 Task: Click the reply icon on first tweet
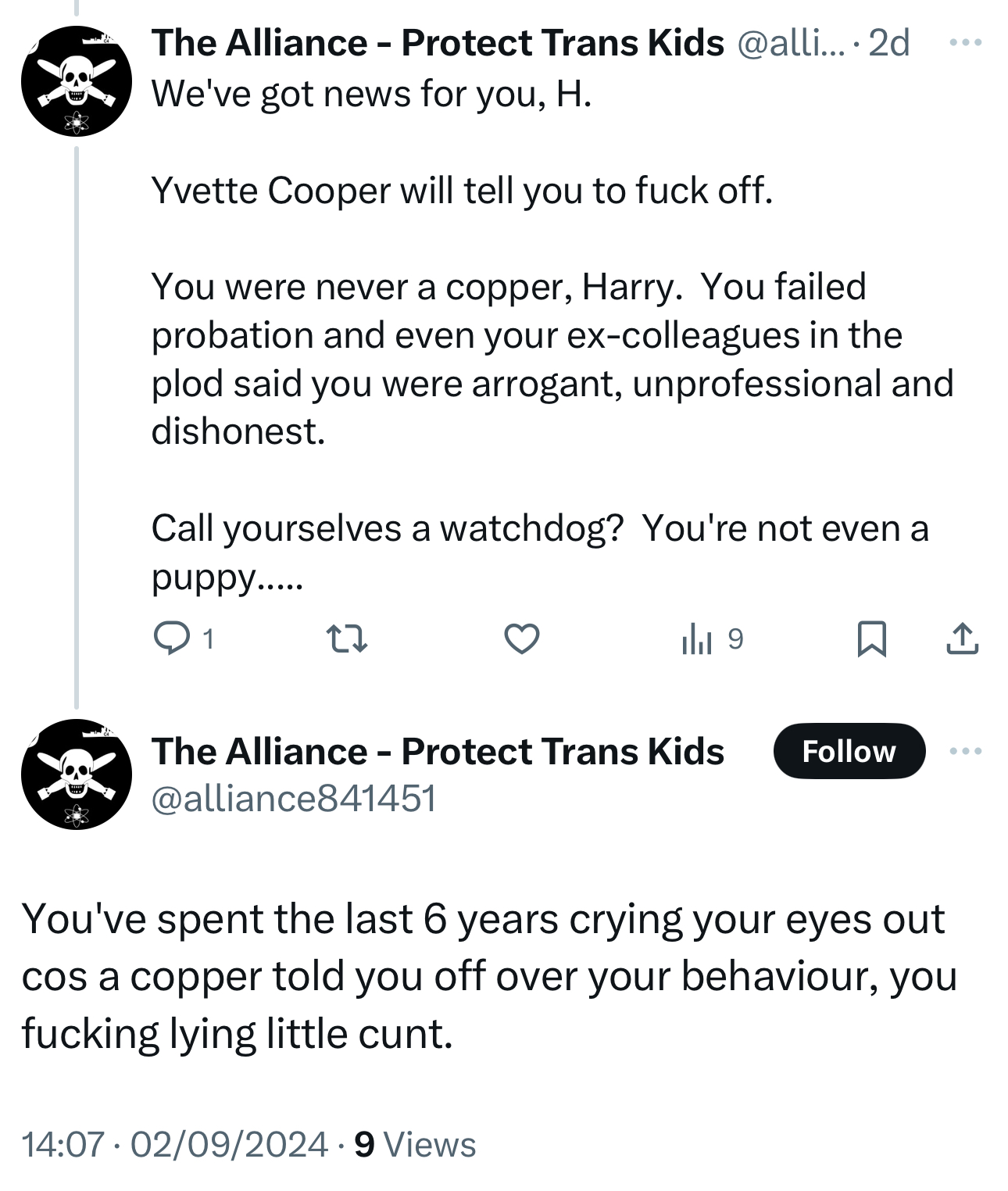pyautogui.click(x=172, y=638)
